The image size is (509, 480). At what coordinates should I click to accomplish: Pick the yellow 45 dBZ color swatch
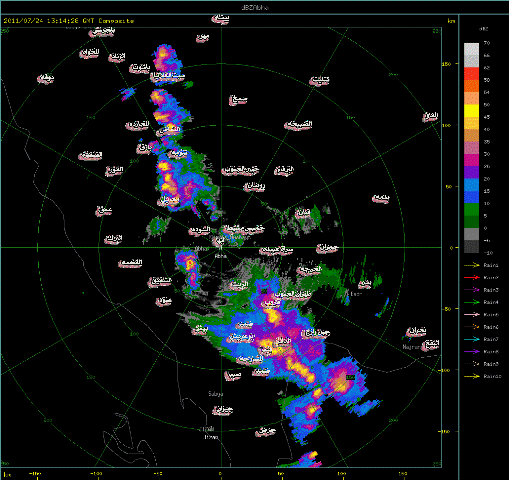pyautogui.click(x=471, y=111)
